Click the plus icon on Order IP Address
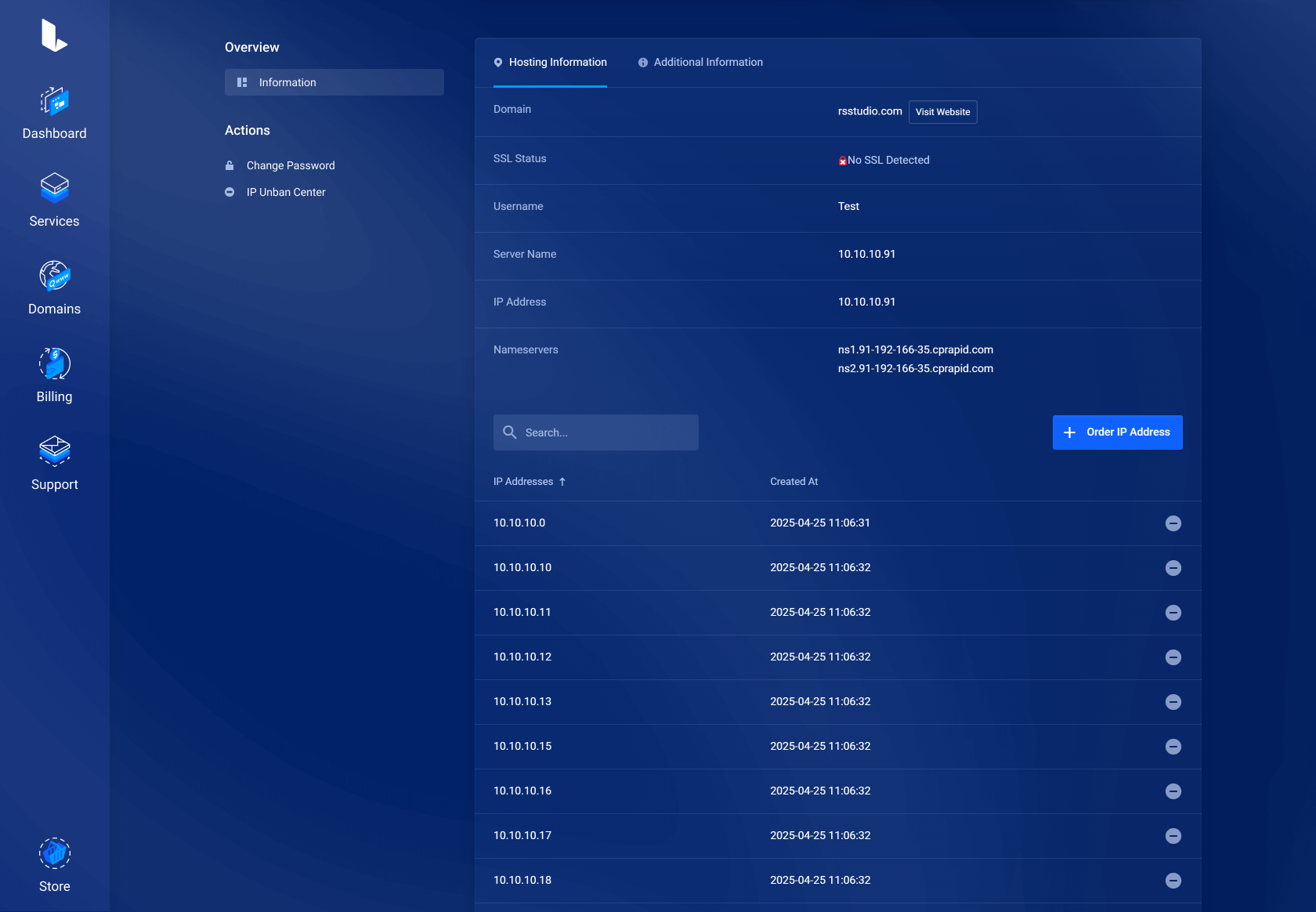 [x=1070, y=432]
